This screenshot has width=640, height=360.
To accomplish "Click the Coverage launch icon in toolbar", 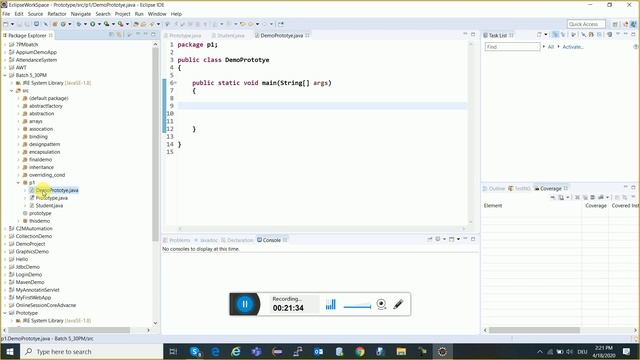I will pyautogui.click(x=106, y=24).
